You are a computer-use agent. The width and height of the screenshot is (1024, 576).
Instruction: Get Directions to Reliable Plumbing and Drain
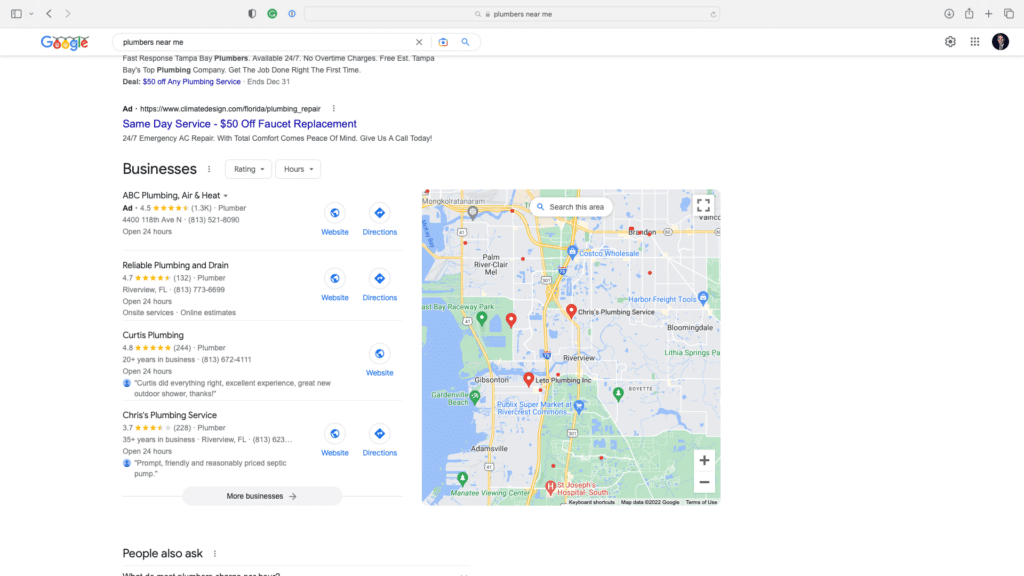pyautogui.click(x=379, y=278)
